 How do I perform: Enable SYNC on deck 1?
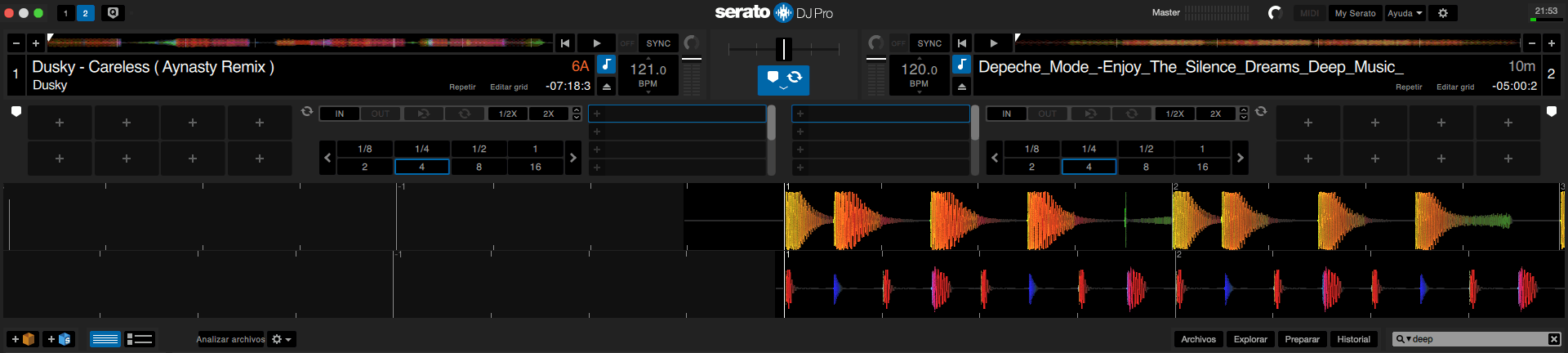tap(658, 43)
